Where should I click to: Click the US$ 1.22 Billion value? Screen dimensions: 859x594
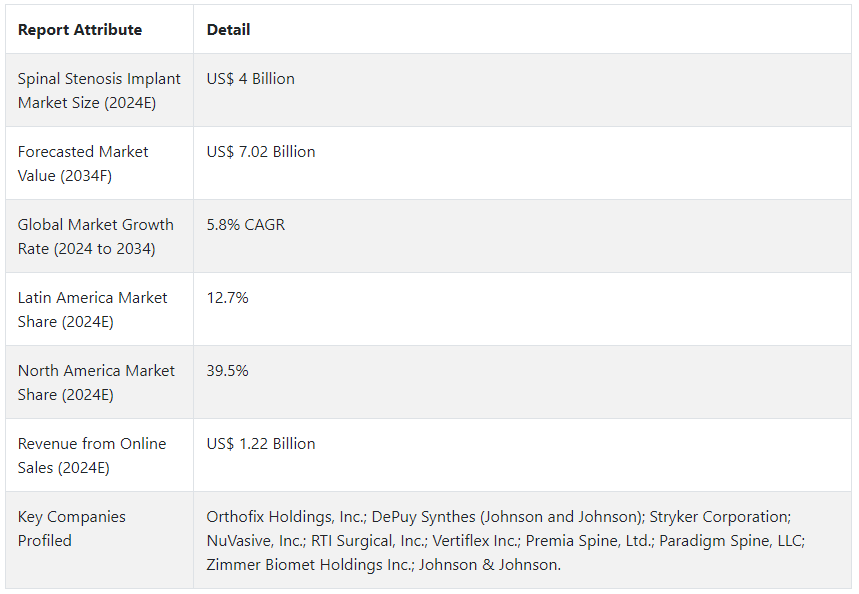click(261, 443)
